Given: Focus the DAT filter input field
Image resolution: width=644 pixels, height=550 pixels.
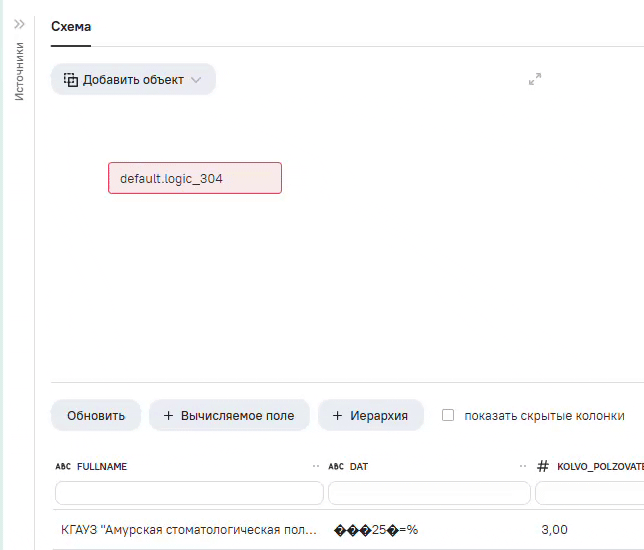Looking at the screenshot, I should tap(429, 493).
